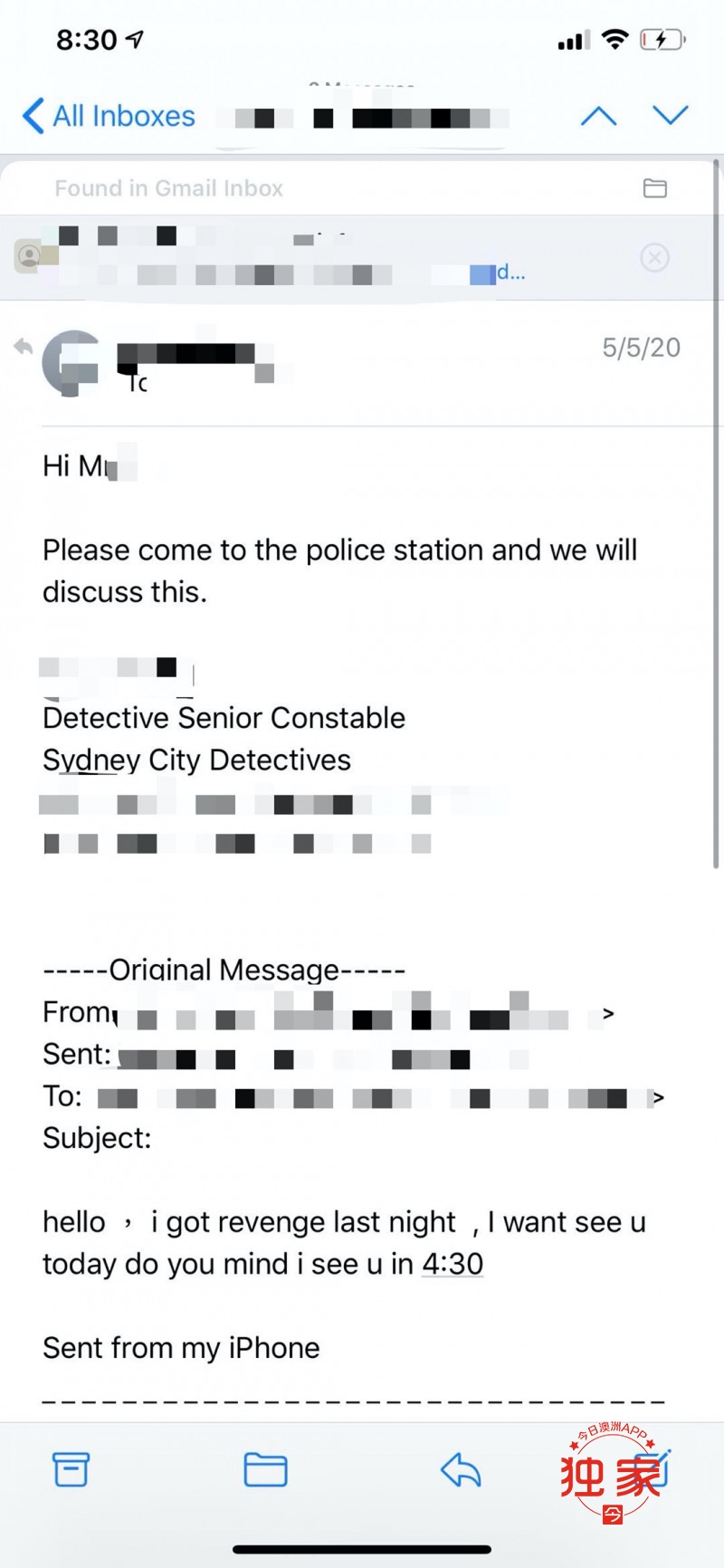This screenshot has height=1568, width=724.
Task: Tap the 5/5/20 message date
Action: coord(642,348)
